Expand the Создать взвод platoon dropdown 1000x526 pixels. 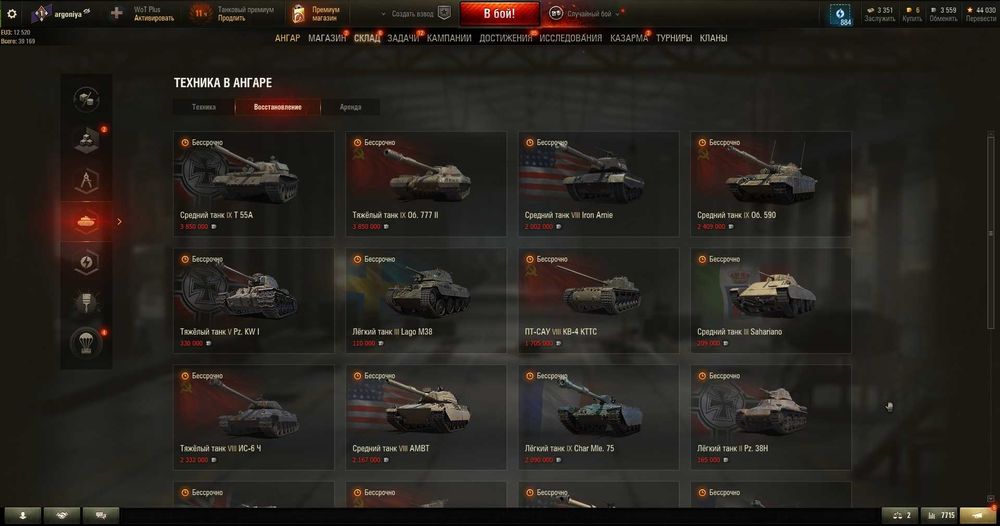click(x=415, y=13)
